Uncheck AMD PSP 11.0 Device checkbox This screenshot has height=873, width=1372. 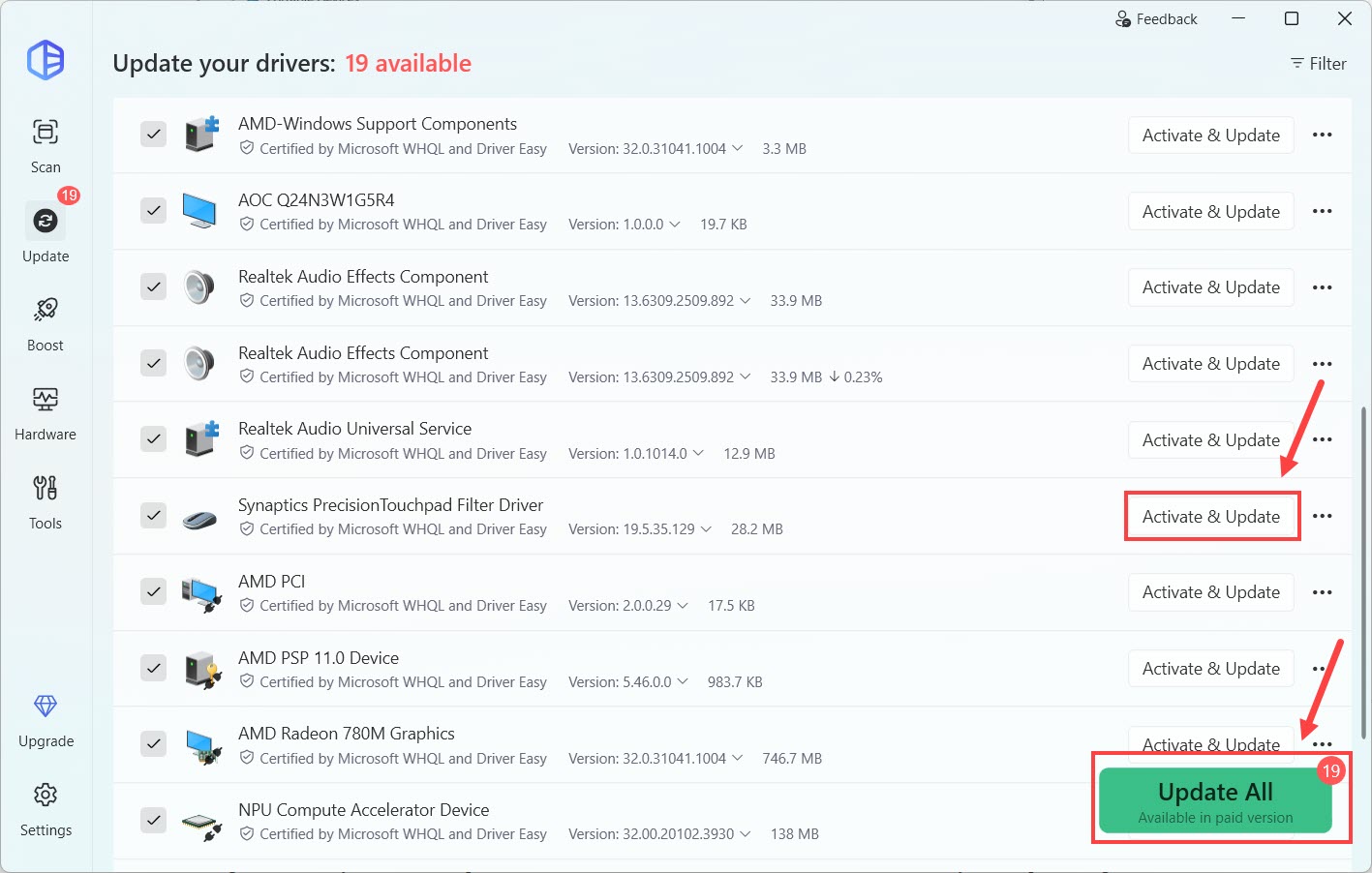154,668
